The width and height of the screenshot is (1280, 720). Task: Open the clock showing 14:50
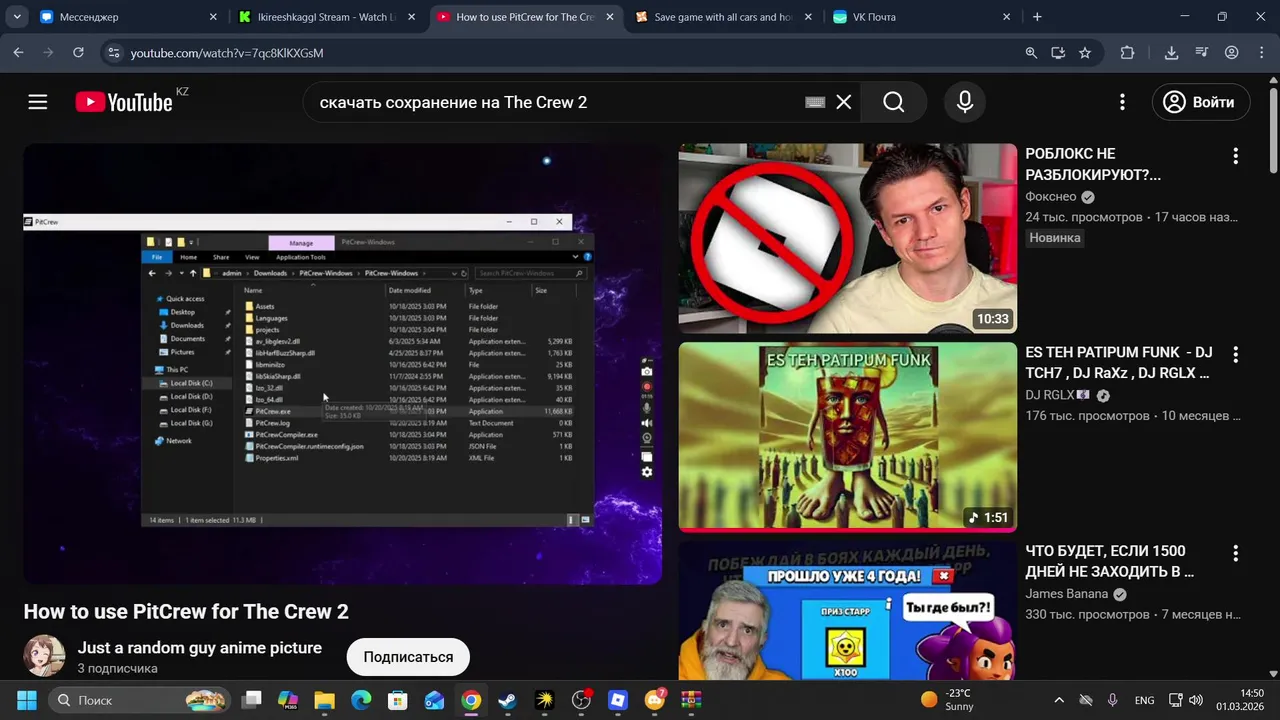[1240, 700]
